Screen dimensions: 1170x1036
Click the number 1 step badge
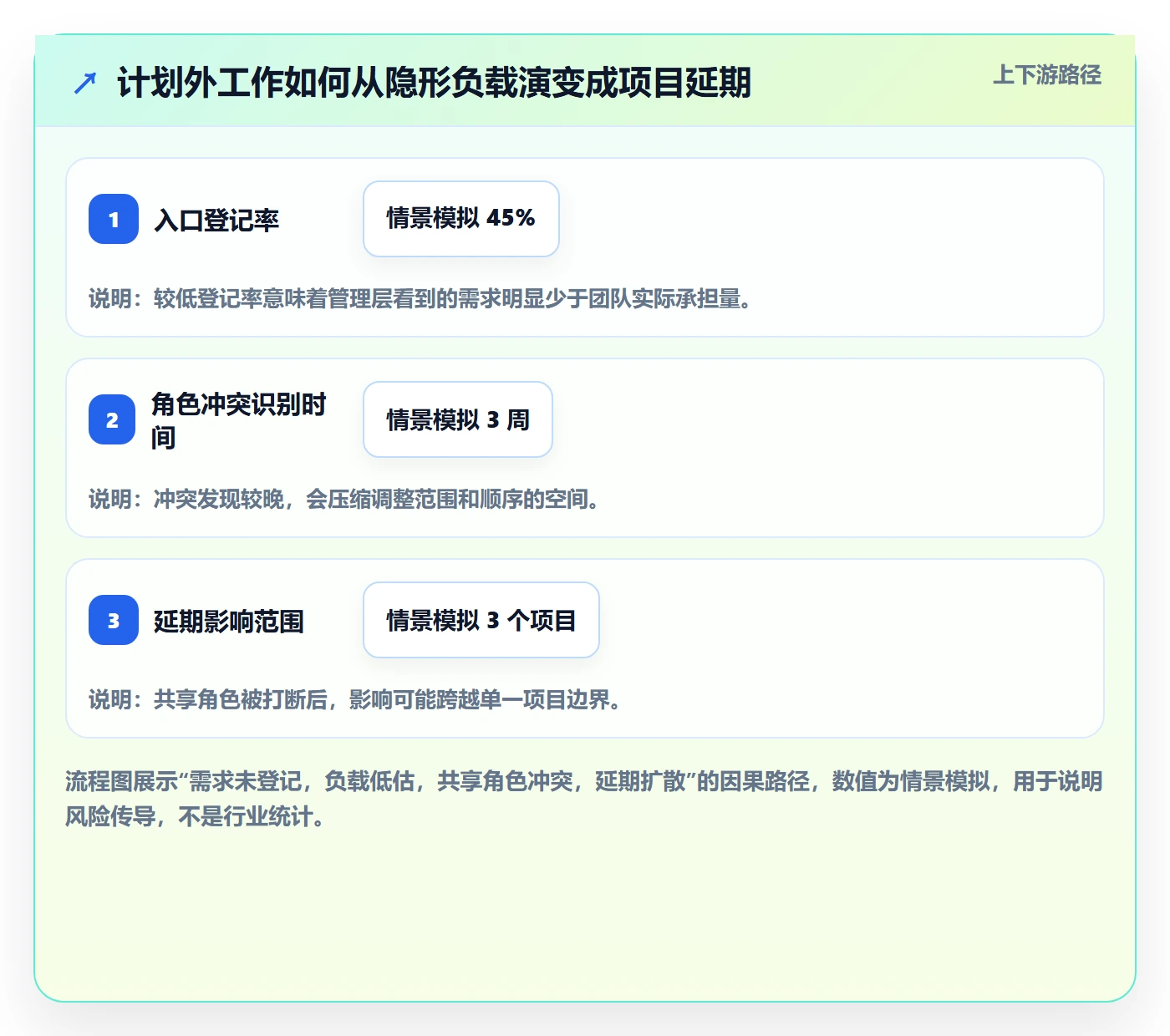[x=114, y=219]
